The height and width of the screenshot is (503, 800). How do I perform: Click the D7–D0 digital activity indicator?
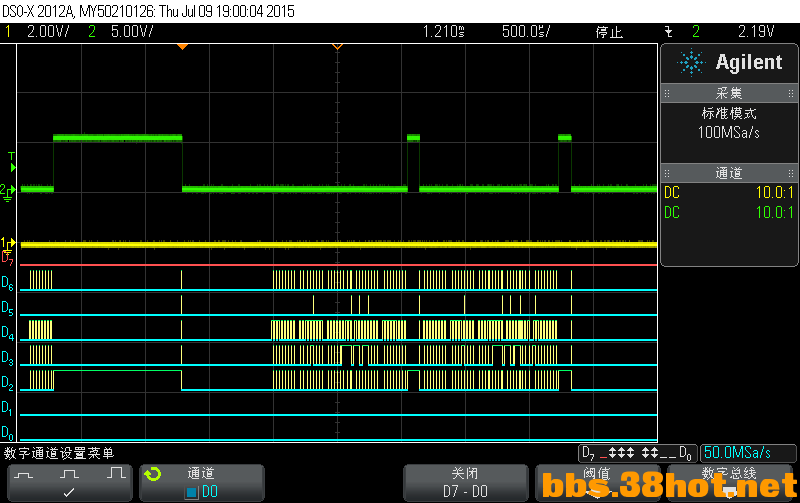pos(637,453)
